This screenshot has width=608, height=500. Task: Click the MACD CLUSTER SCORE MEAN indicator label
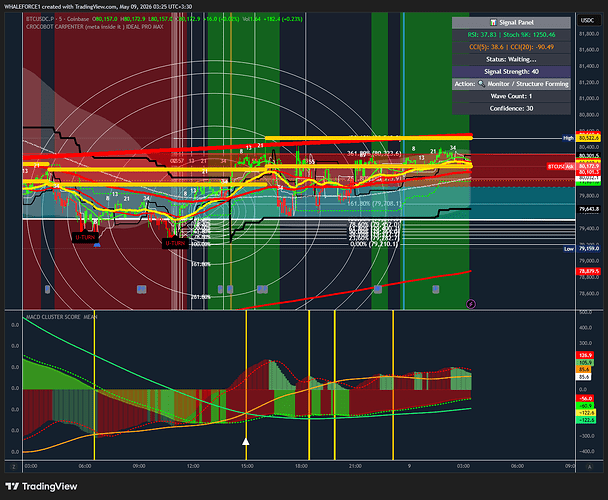61,317
